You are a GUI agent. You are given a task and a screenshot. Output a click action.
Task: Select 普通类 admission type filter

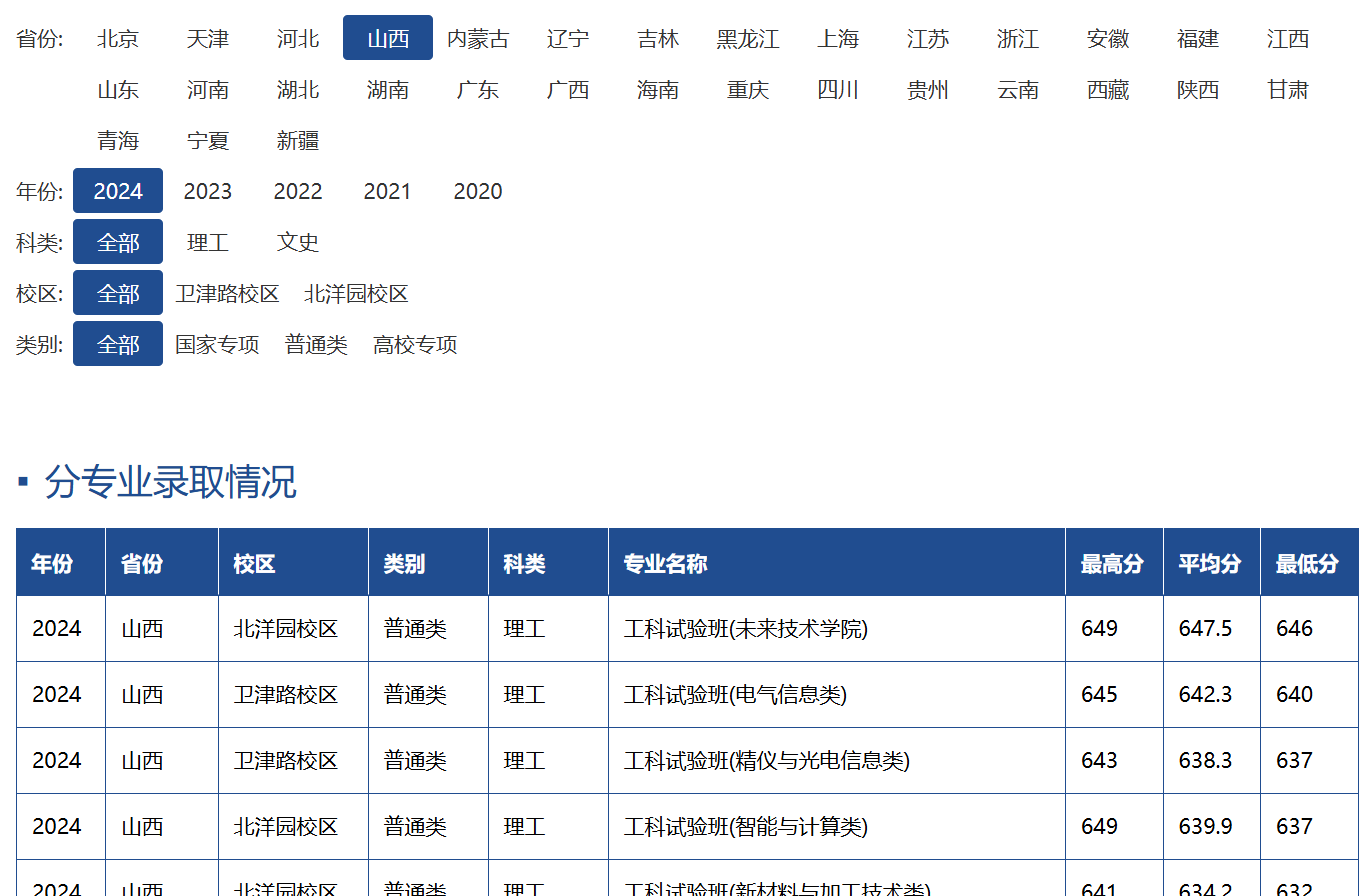coord(316,345)
